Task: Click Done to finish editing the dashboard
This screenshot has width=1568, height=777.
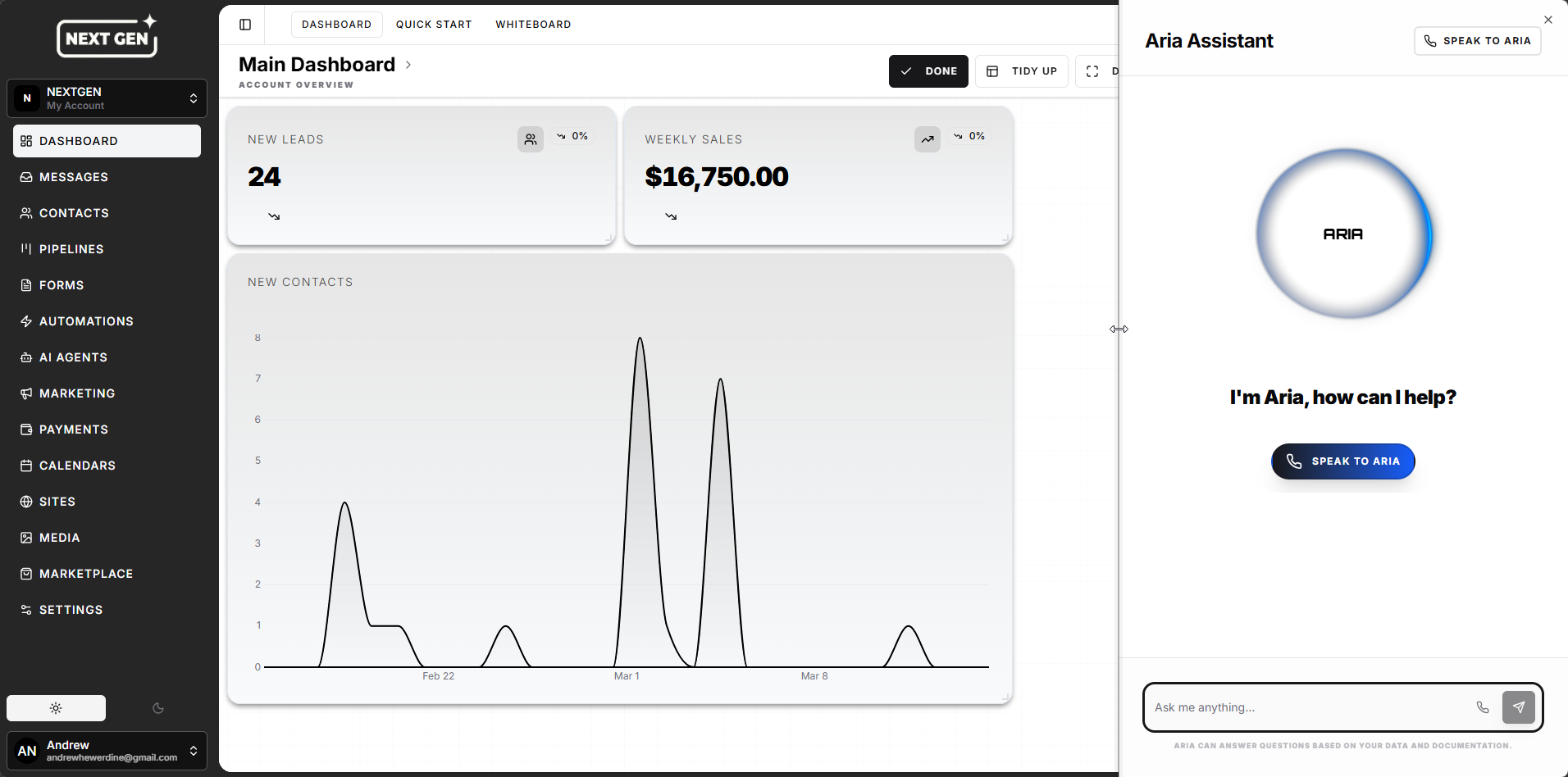Action: pyautogui.click(x=928, y=71)
